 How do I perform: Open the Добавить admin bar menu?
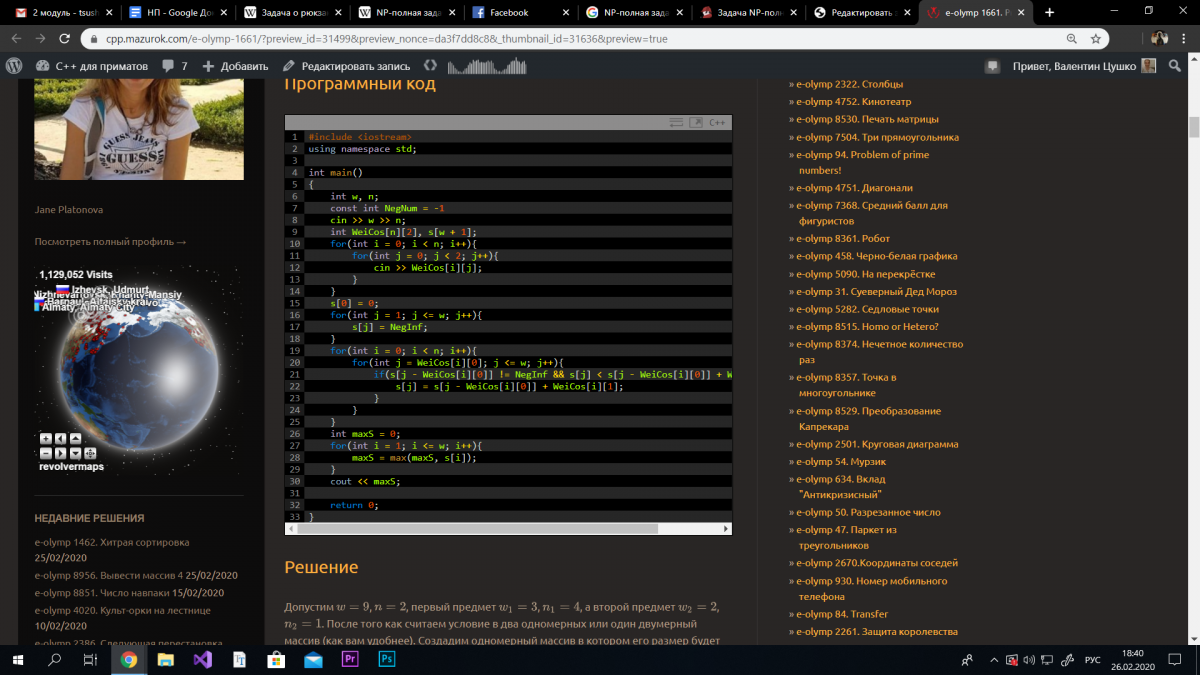pos(235,66)
